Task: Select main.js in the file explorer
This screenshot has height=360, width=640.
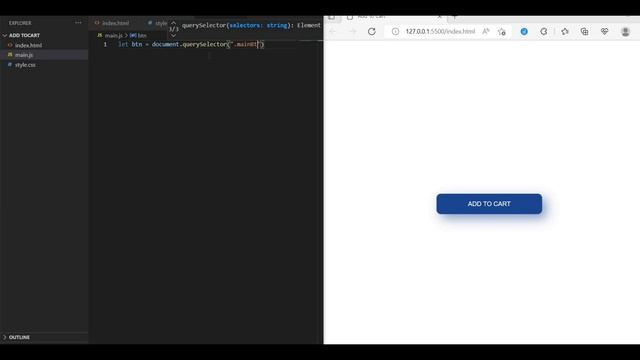Action: (24, 55)
